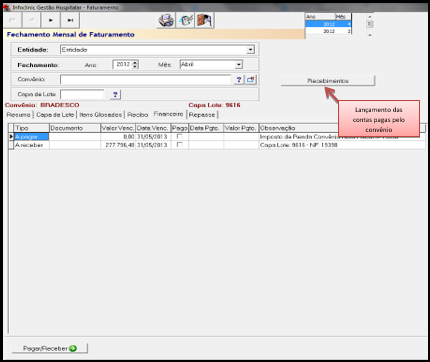The width and height of the screenshot is (430, 362).
Task: Open the Itens Glosados tab
Action: click(101, 115)
